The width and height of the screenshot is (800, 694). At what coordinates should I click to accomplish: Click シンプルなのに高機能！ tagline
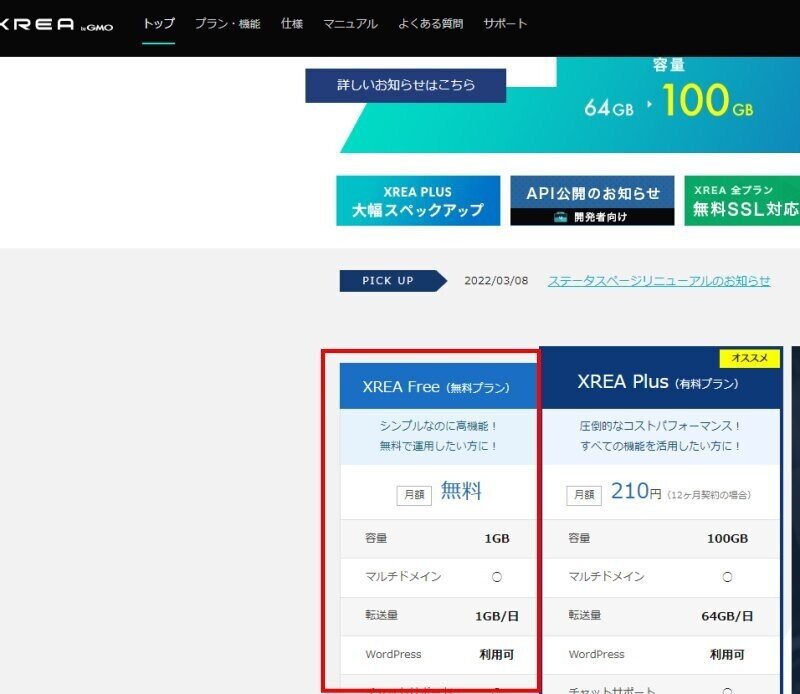tap(438, 426)
